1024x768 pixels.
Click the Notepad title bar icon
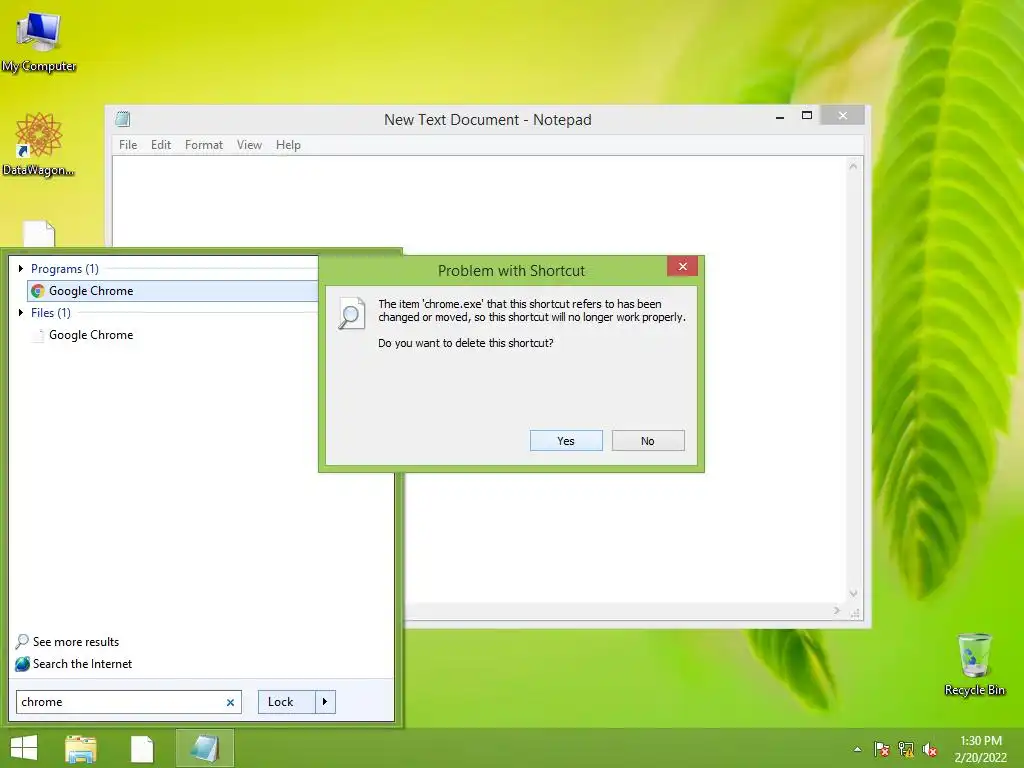point(123,119)
